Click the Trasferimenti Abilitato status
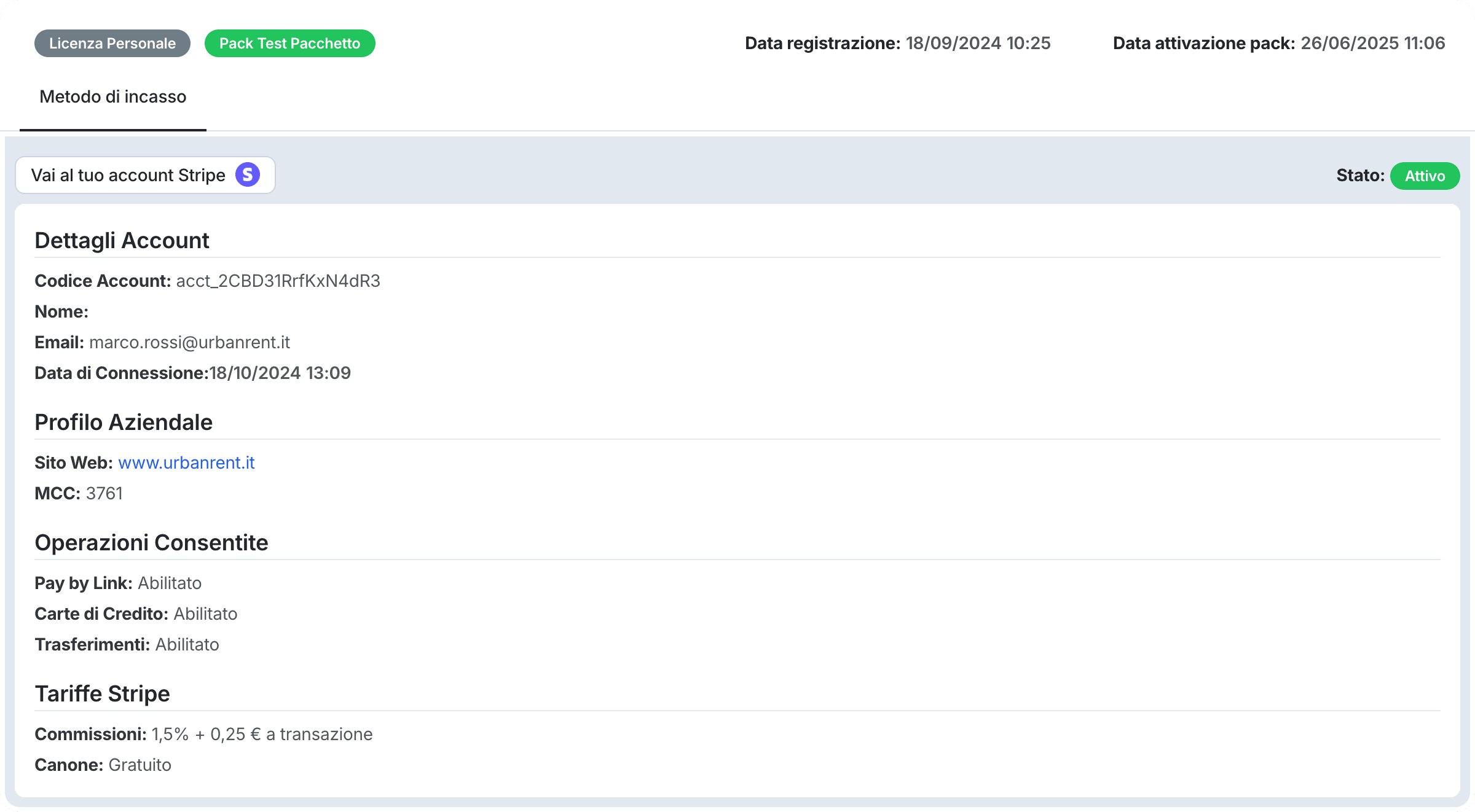The width and height of the screenshot is (1475, 812). (x=187, y=644)
